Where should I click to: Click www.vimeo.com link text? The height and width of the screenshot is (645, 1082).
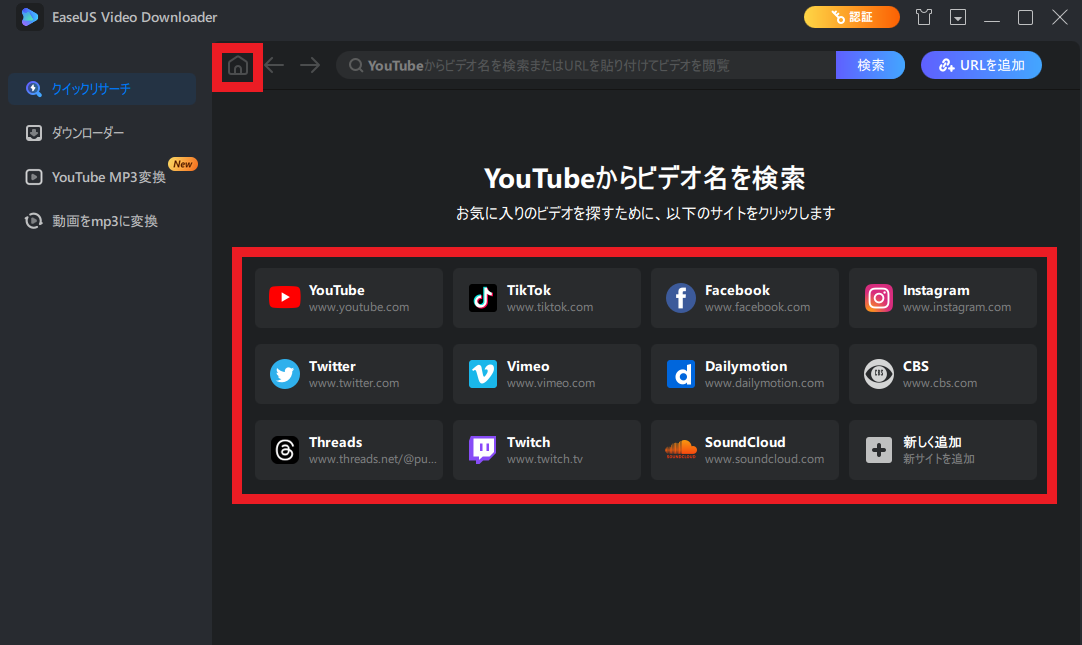[x=551, y=383]
